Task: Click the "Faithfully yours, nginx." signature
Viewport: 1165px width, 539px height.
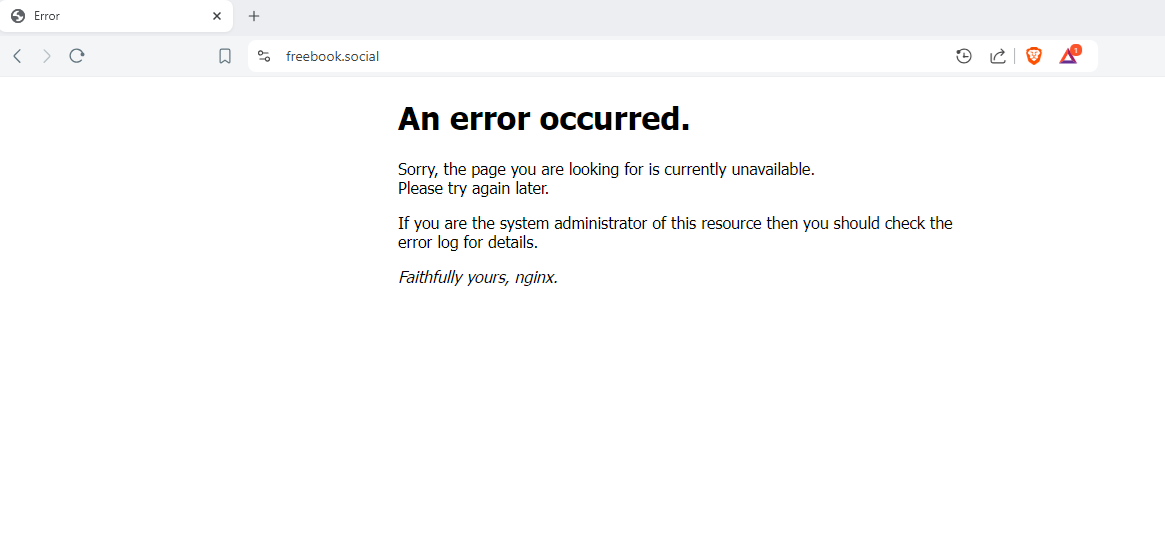Action: [x=478, y=277]
